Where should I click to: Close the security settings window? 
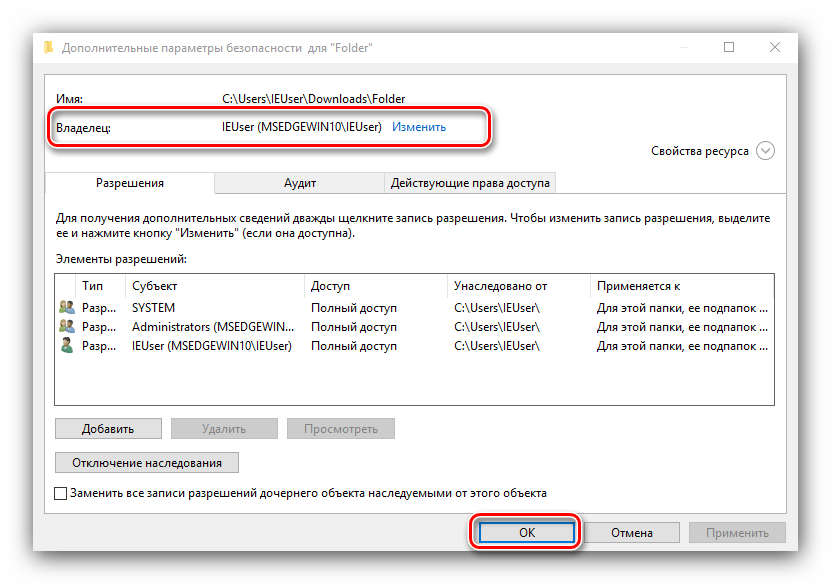775,47
